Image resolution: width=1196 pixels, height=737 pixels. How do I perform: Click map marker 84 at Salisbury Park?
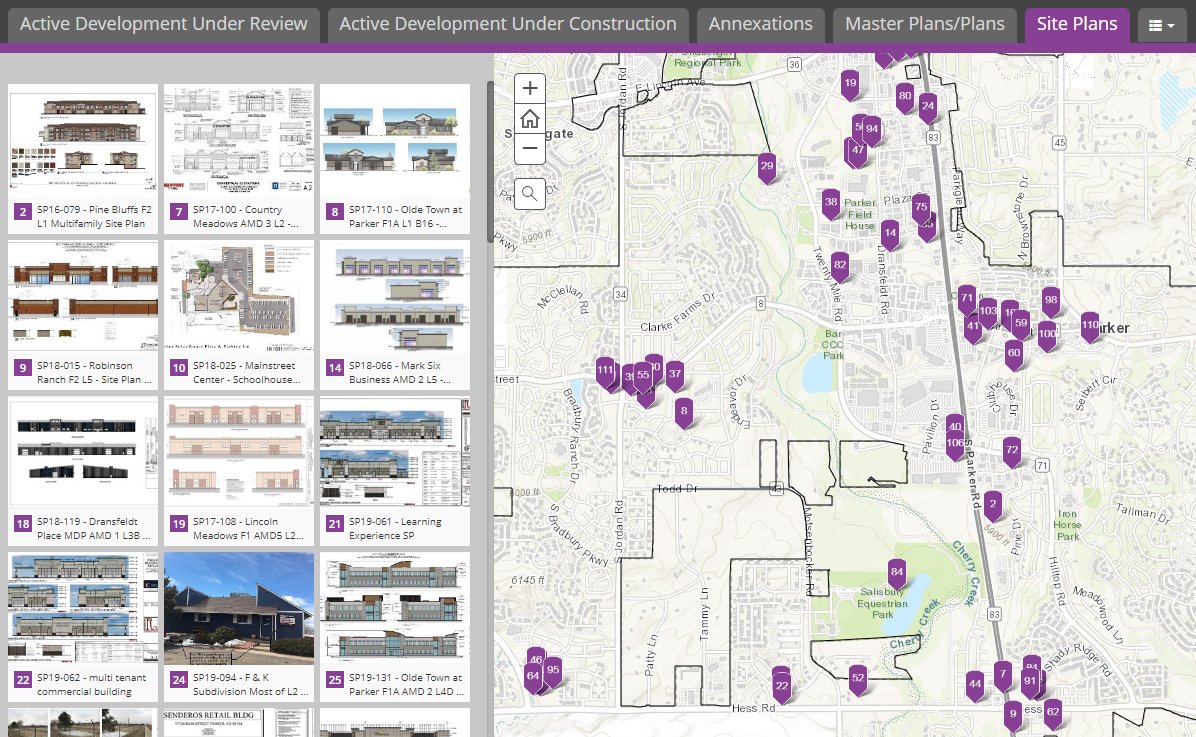pos(897,574)
